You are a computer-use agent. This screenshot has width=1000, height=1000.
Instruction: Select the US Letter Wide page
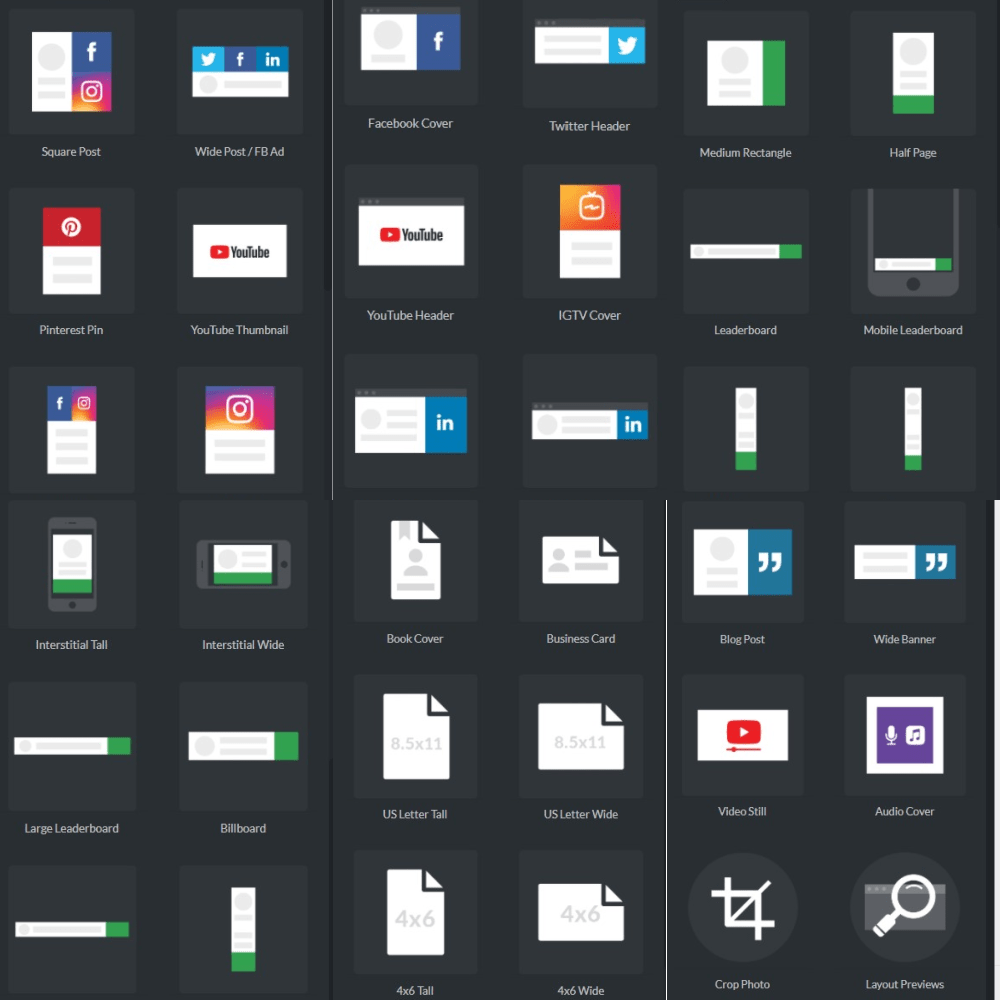tap(580, 736)
